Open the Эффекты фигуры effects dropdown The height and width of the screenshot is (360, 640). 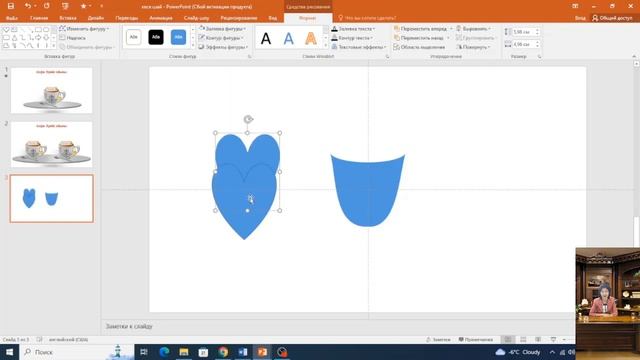(223, 47)
